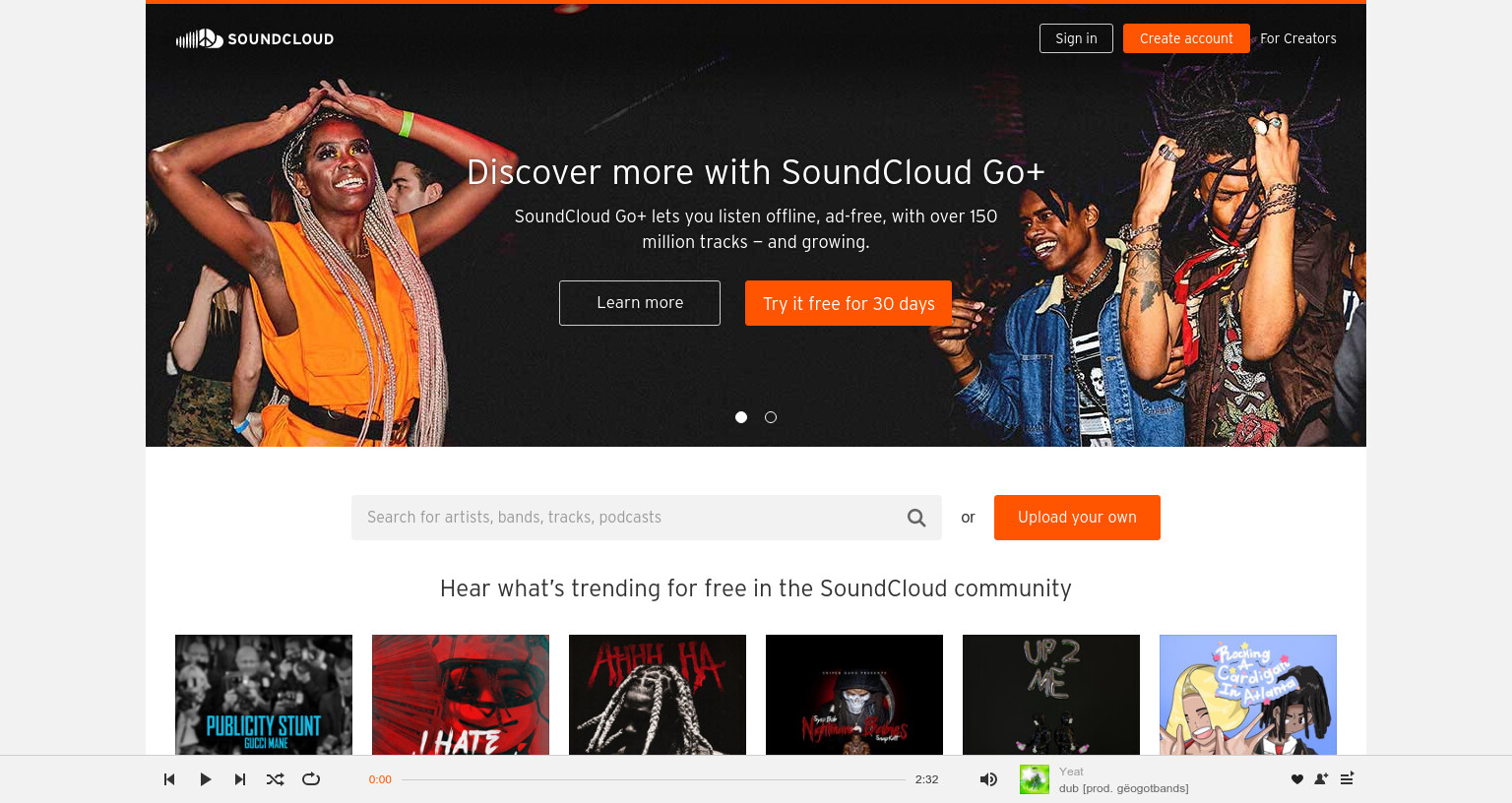Focus the search for artists field

coord(627,518)
